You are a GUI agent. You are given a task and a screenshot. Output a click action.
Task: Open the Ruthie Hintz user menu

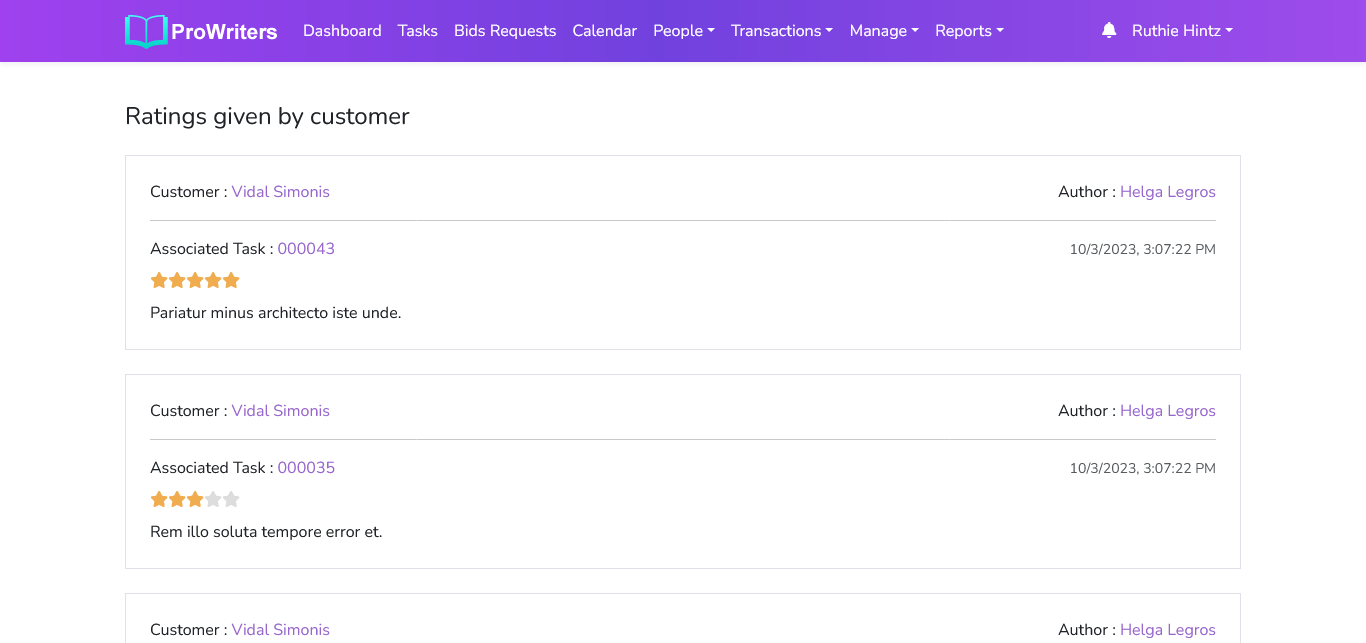[1181, 31]
